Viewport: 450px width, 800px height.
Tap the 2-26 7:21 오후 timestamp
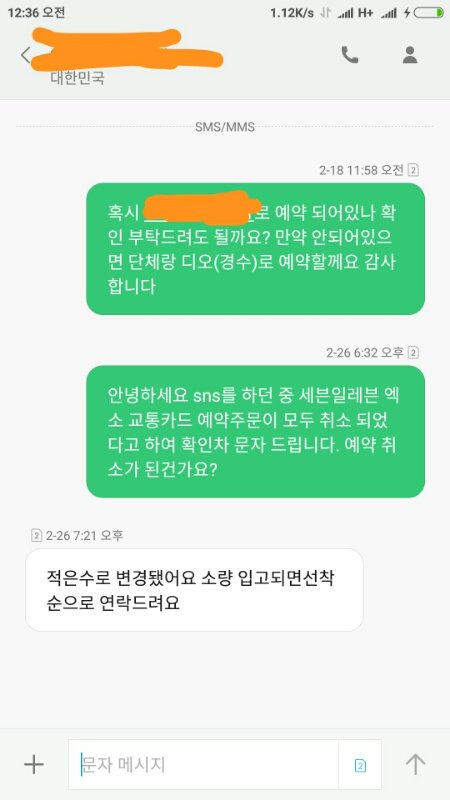click(84, 535)
